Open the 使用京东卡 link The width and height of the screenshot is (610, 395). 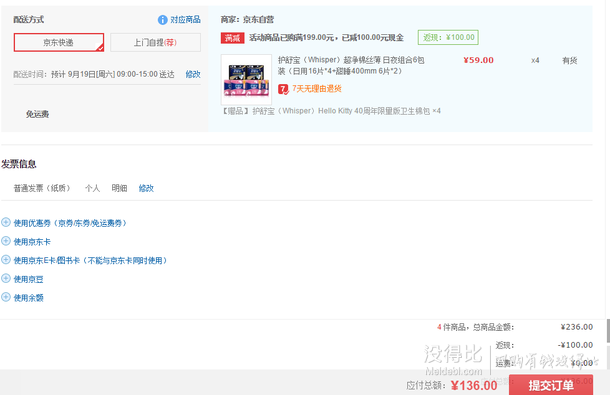point(32,242)
